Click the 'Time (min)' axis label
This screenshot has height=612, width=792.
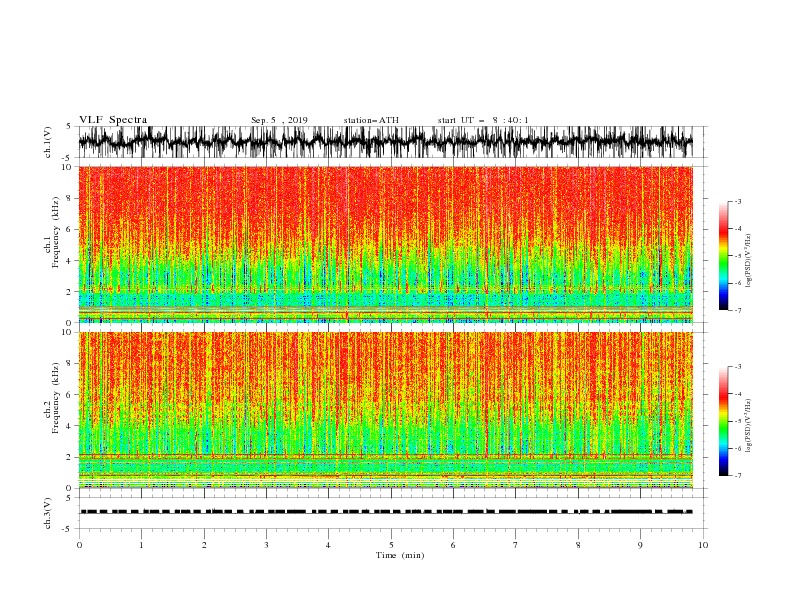point(400,555)
